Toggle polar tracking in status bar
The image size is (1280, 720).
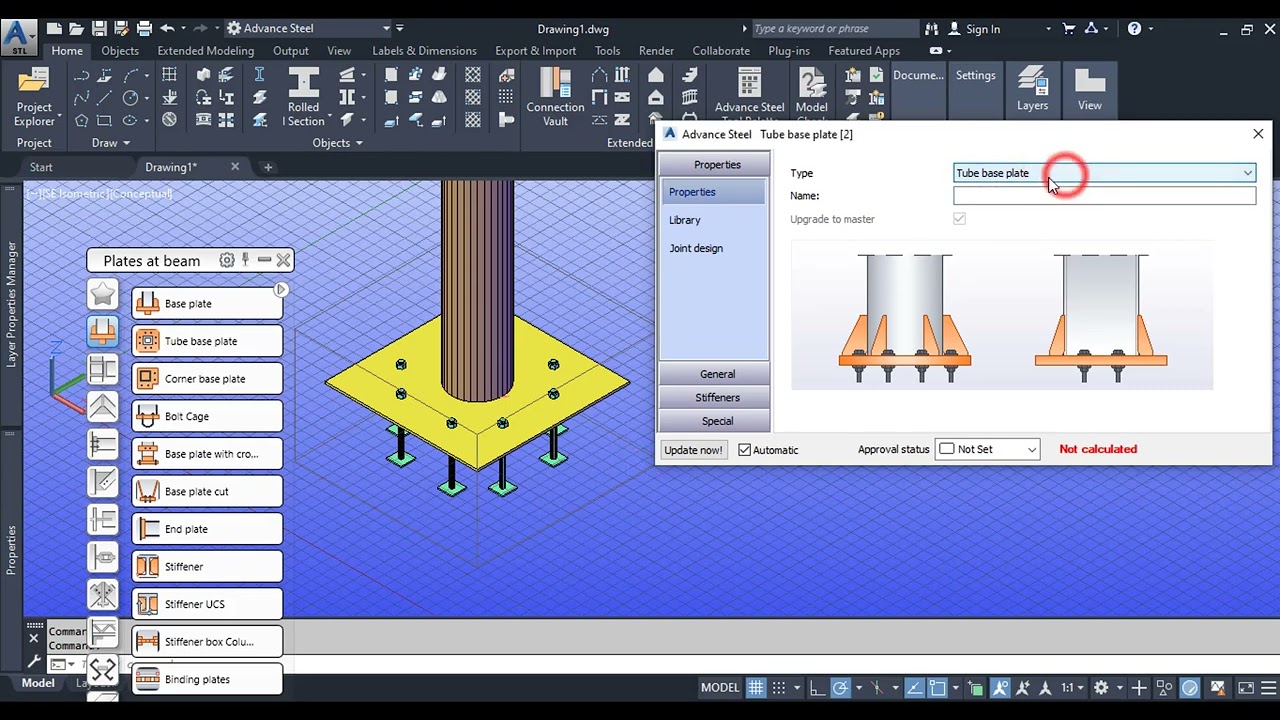point(840,688)
